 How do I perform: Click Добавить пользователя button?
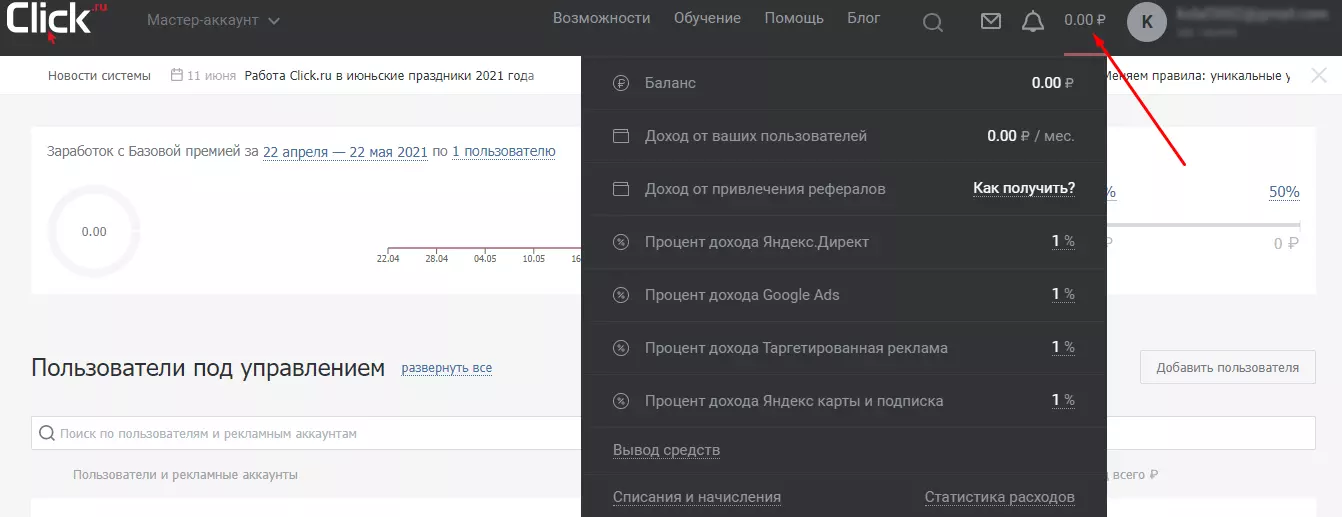(1228, 367)
